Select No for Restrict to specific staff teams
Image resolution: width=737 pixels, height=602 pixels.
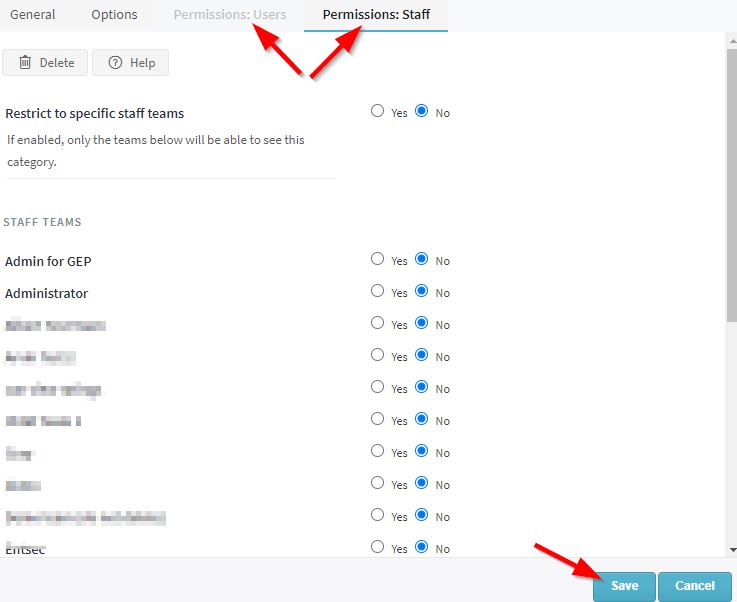[x=421, y=111]
